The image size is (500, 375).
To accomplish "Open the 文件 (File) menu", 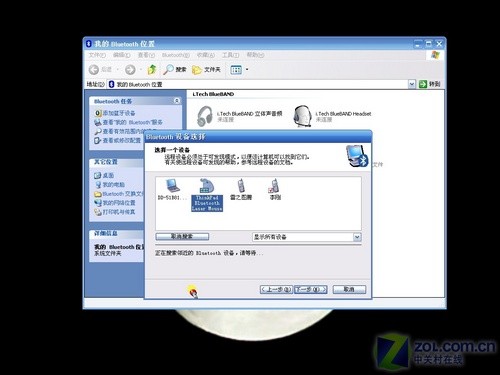I will 97,55.
